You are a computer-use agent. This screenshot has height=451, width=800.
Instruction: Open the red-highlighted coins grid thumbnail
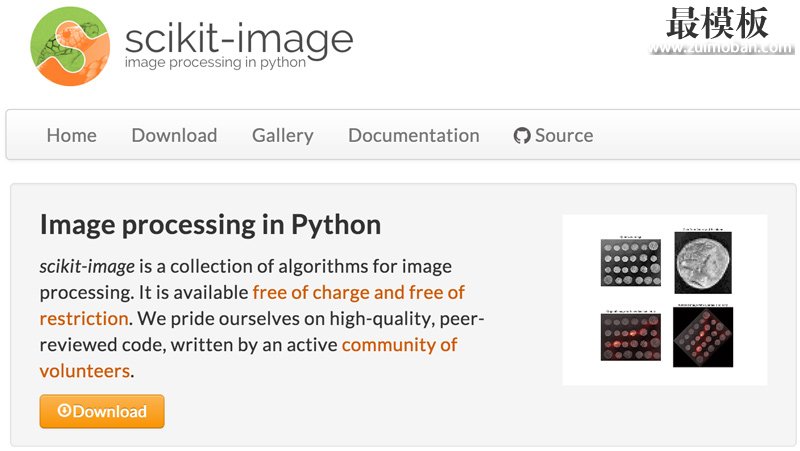631,337
